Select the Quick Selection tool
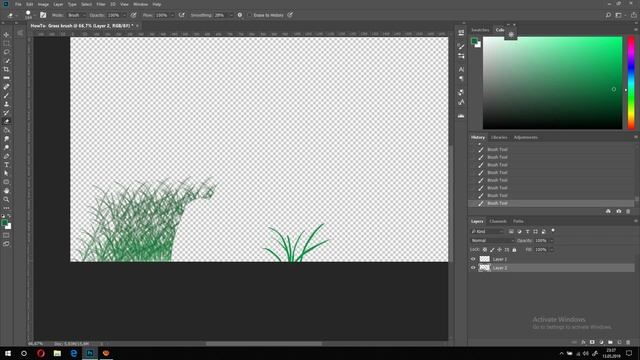The width and height of the screenshot is (640, 360). [7, 61]
